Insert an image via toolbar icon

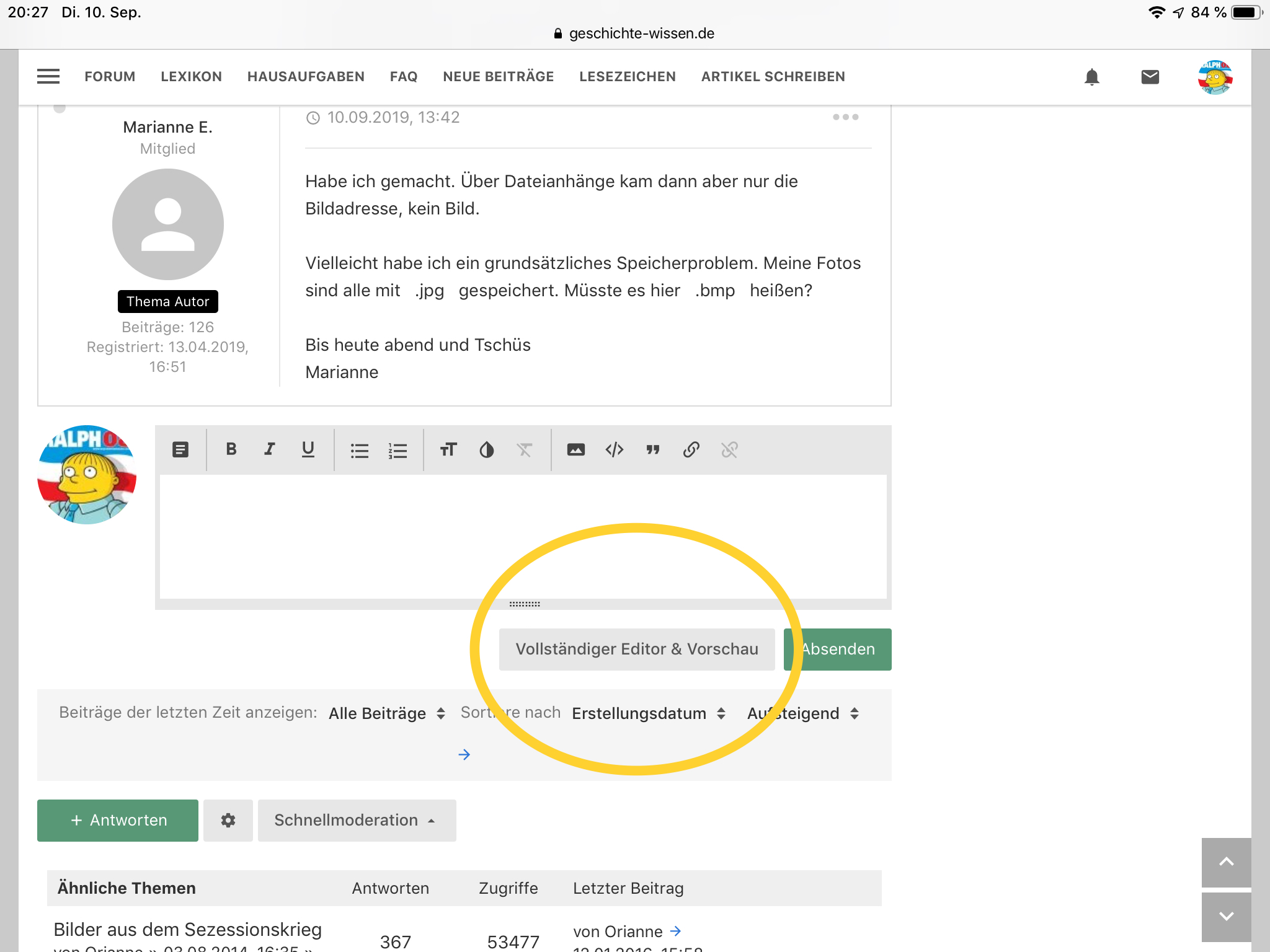point(575,449)
